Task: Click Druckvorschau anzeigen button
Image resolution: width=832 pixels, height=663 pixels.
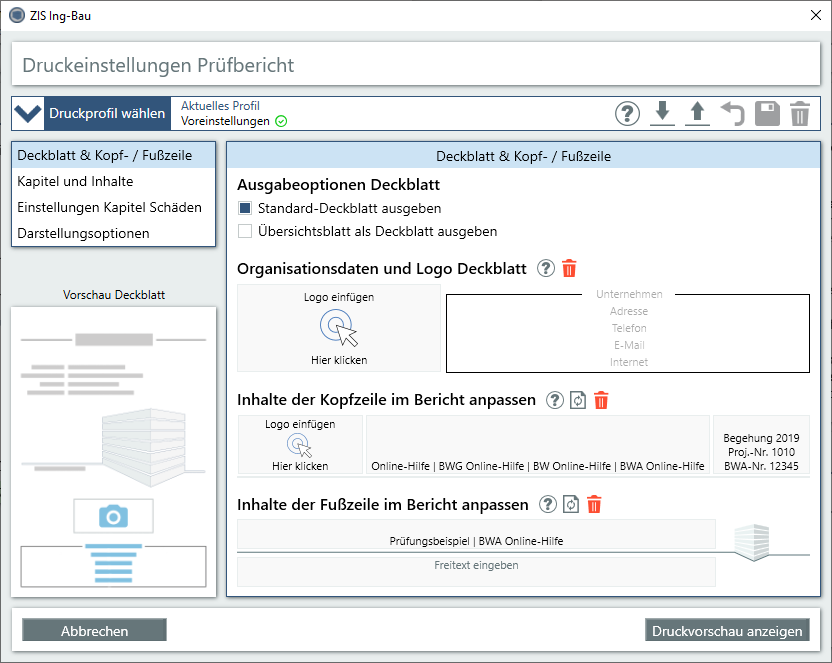Action: point(727,631)
